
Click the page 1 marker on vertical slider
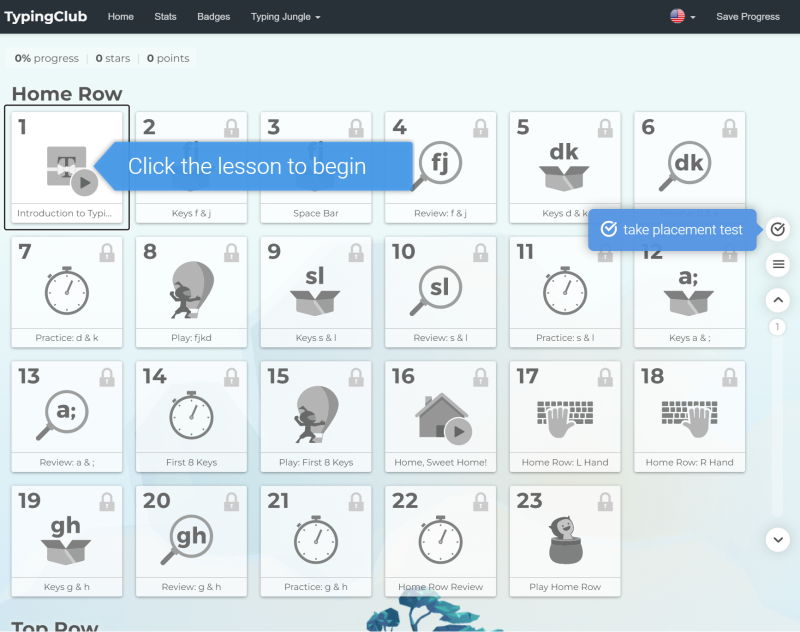tap(777, 327)
